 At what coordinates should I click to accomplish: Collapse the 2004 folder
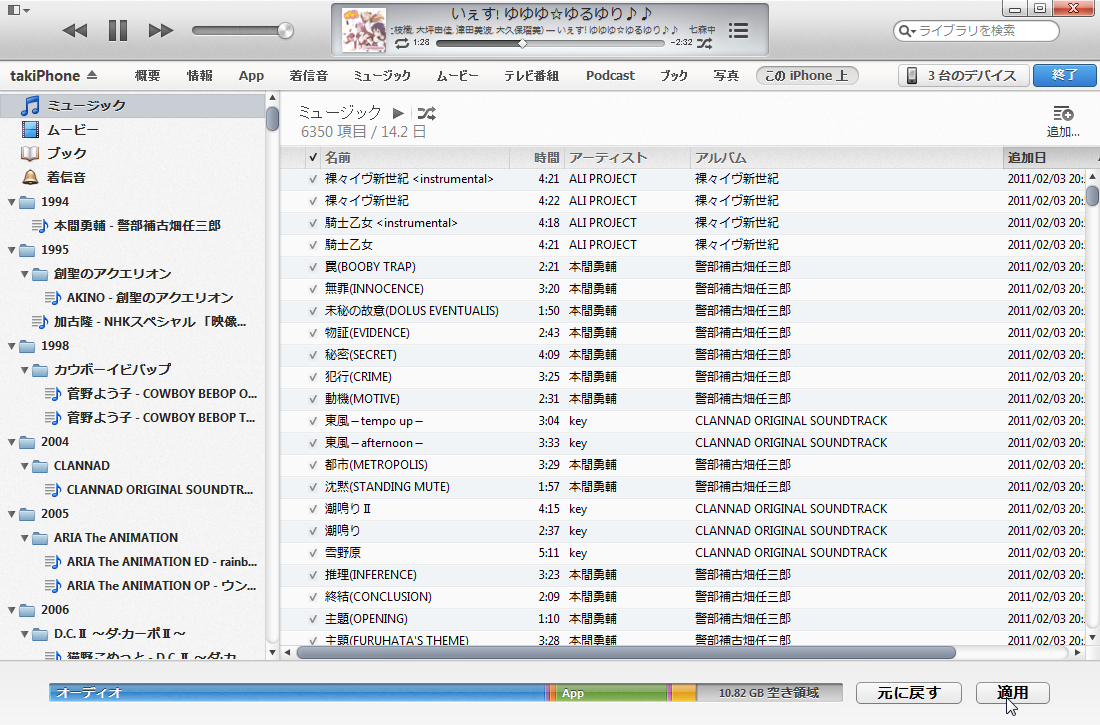11,442
